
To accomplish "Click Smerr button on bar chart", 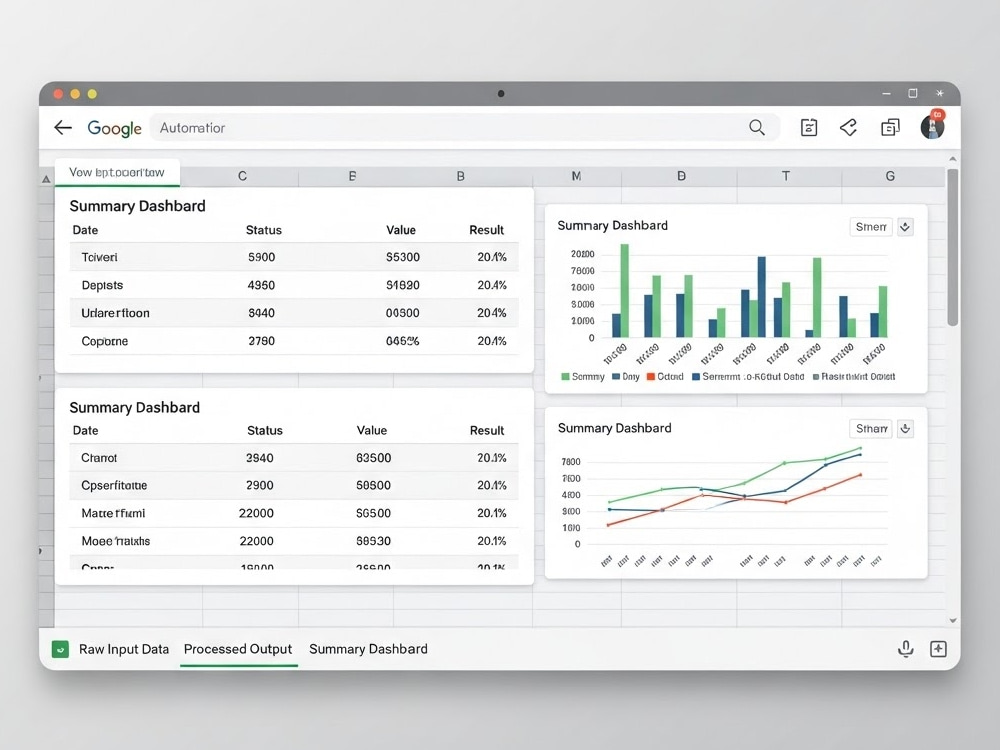I will (x=871, y=227).
